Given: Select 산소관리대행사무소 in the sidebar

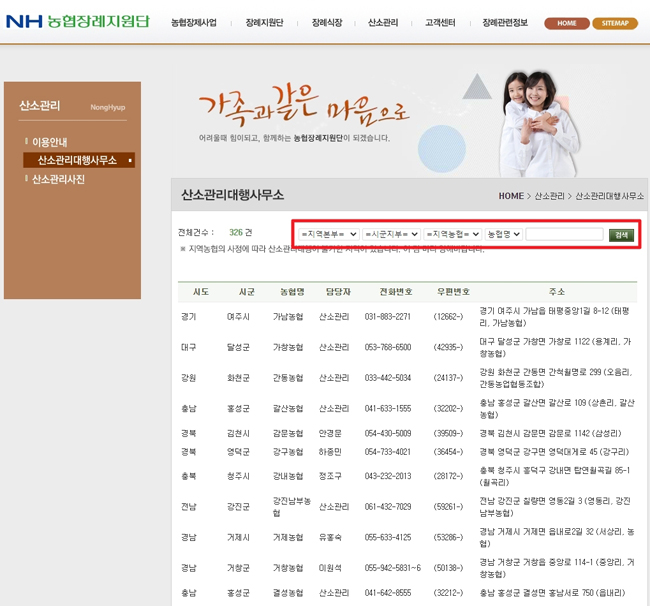Looking at the screenshot, I should [77, 160].
